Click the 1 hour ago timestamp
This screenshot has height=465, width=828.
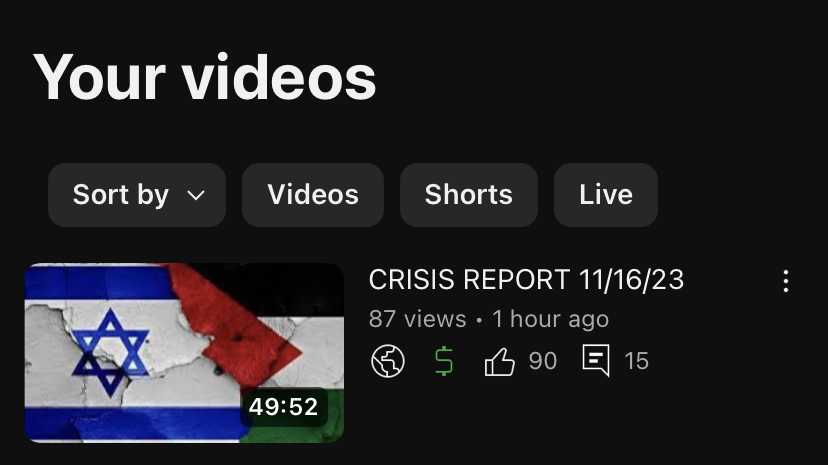(x=550, y=319)
